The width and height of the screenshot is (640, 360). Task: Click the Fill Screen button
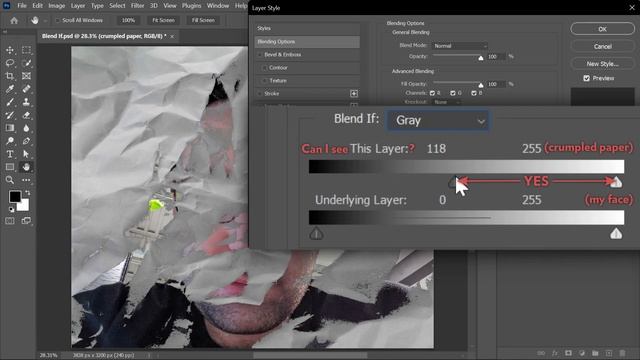coord(203,20)
